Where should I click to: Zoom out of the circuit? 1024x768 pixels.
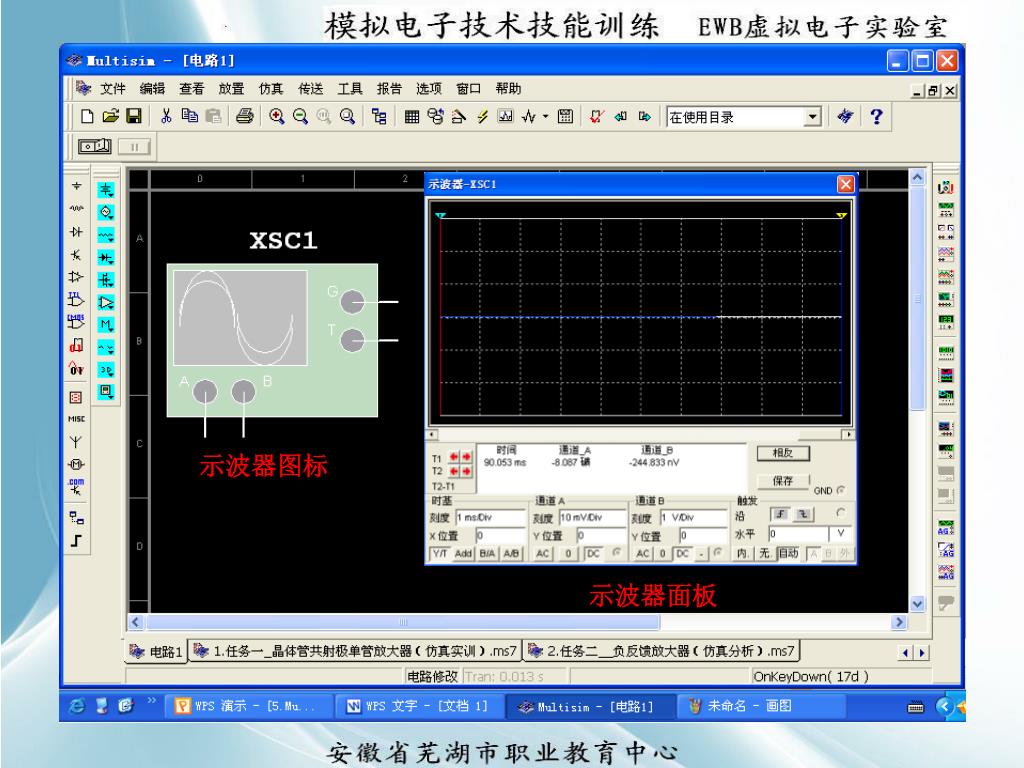300,116
